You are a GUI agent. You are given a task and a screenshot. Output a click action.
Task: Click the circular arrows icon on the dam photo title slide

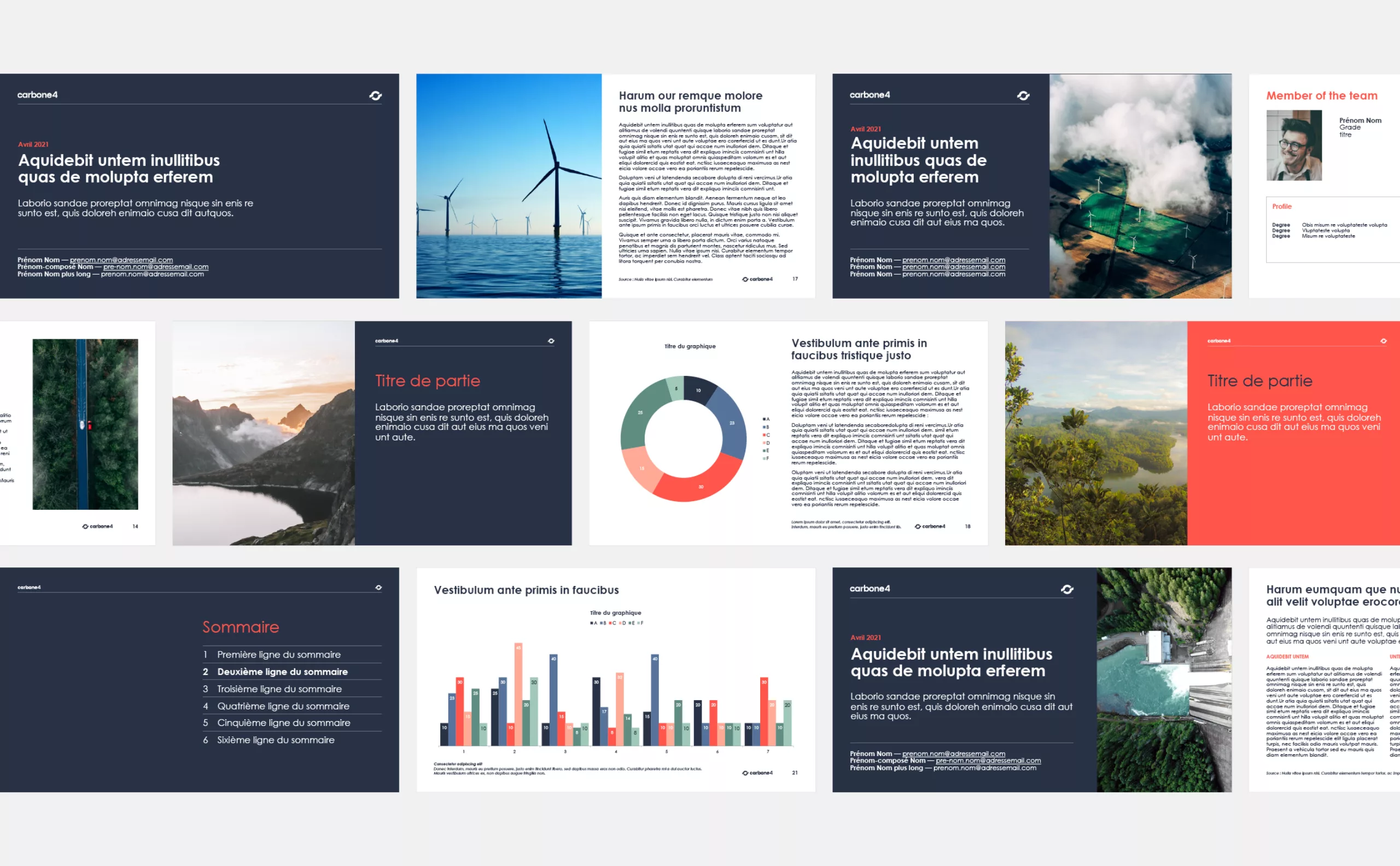1067,589
